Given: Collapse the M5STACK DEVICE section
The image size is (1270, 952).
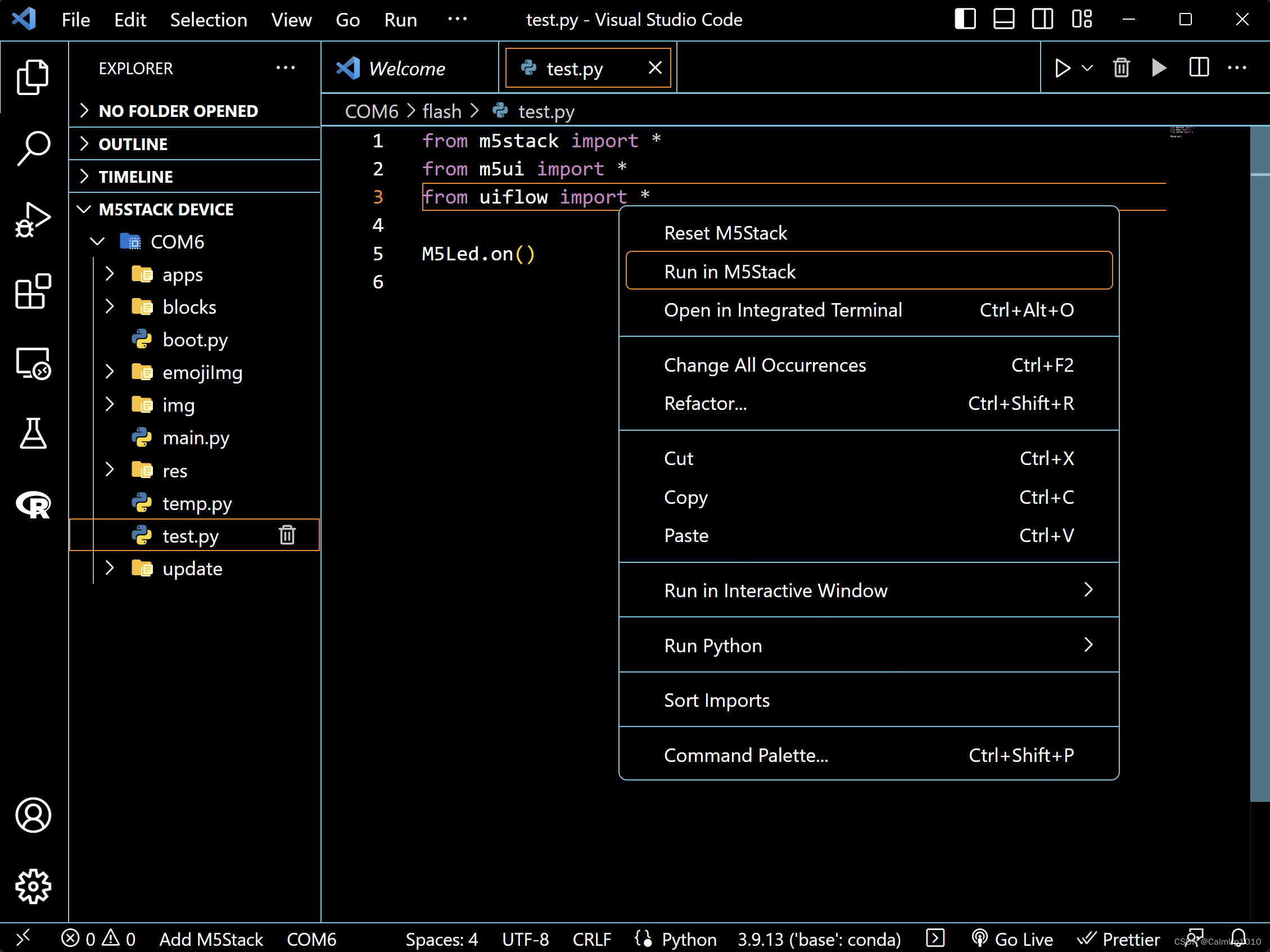Looking at the screenshot, I should (195, 209).
